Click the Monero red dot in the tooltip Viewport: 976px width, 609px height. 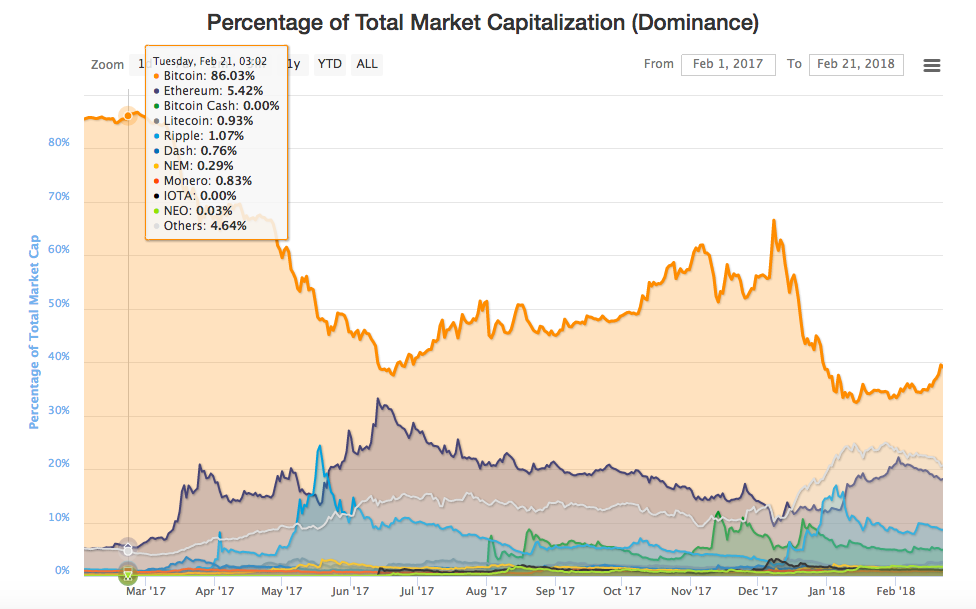156,180
